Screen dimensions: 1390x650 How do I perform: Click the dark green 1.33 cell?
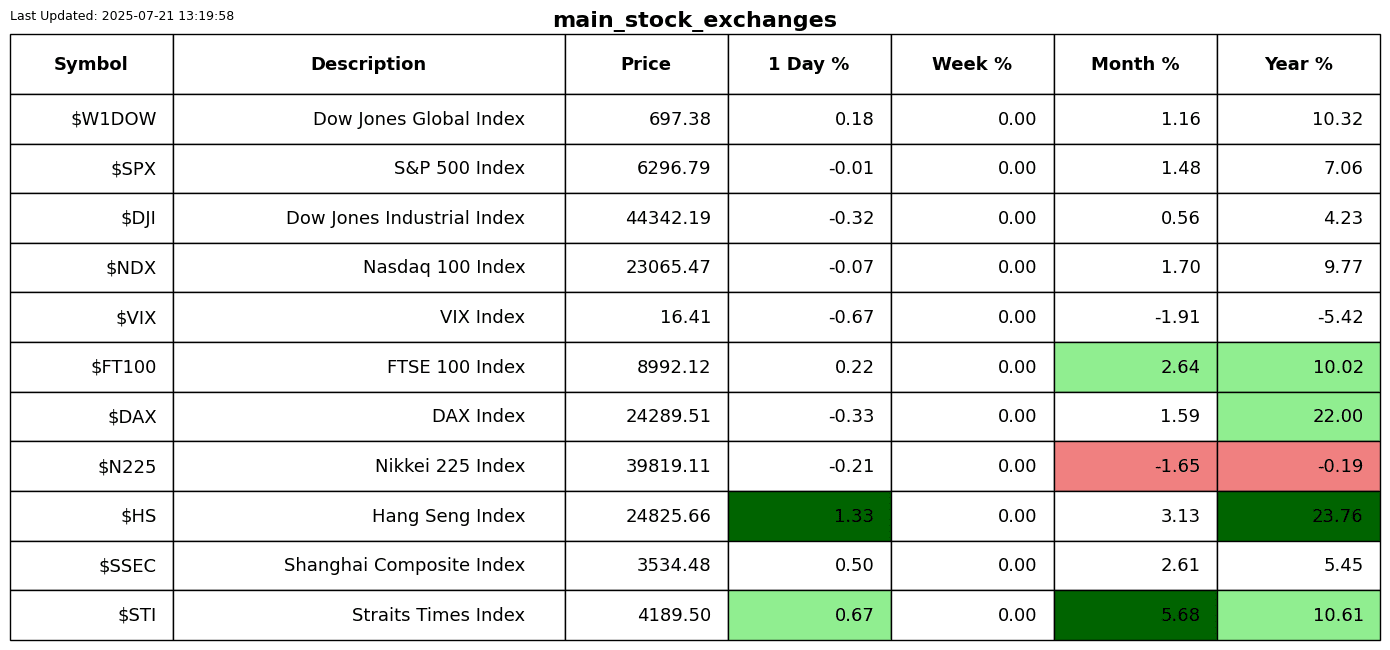[x=809, y=516]
